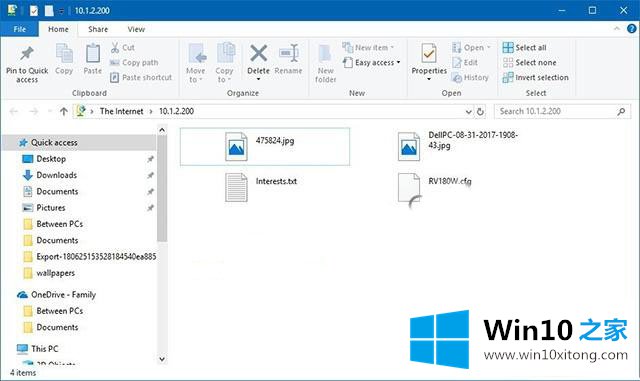Click the Paste clipboard icon
Screen dimensions: 640x381
pos(93,54)
